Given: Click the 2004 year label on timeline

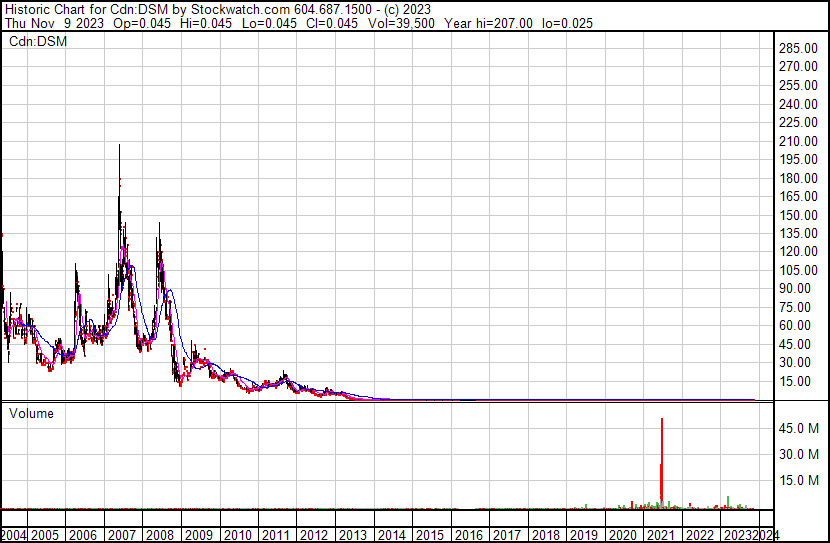Looking at the screenshot, I should (13, 535).
